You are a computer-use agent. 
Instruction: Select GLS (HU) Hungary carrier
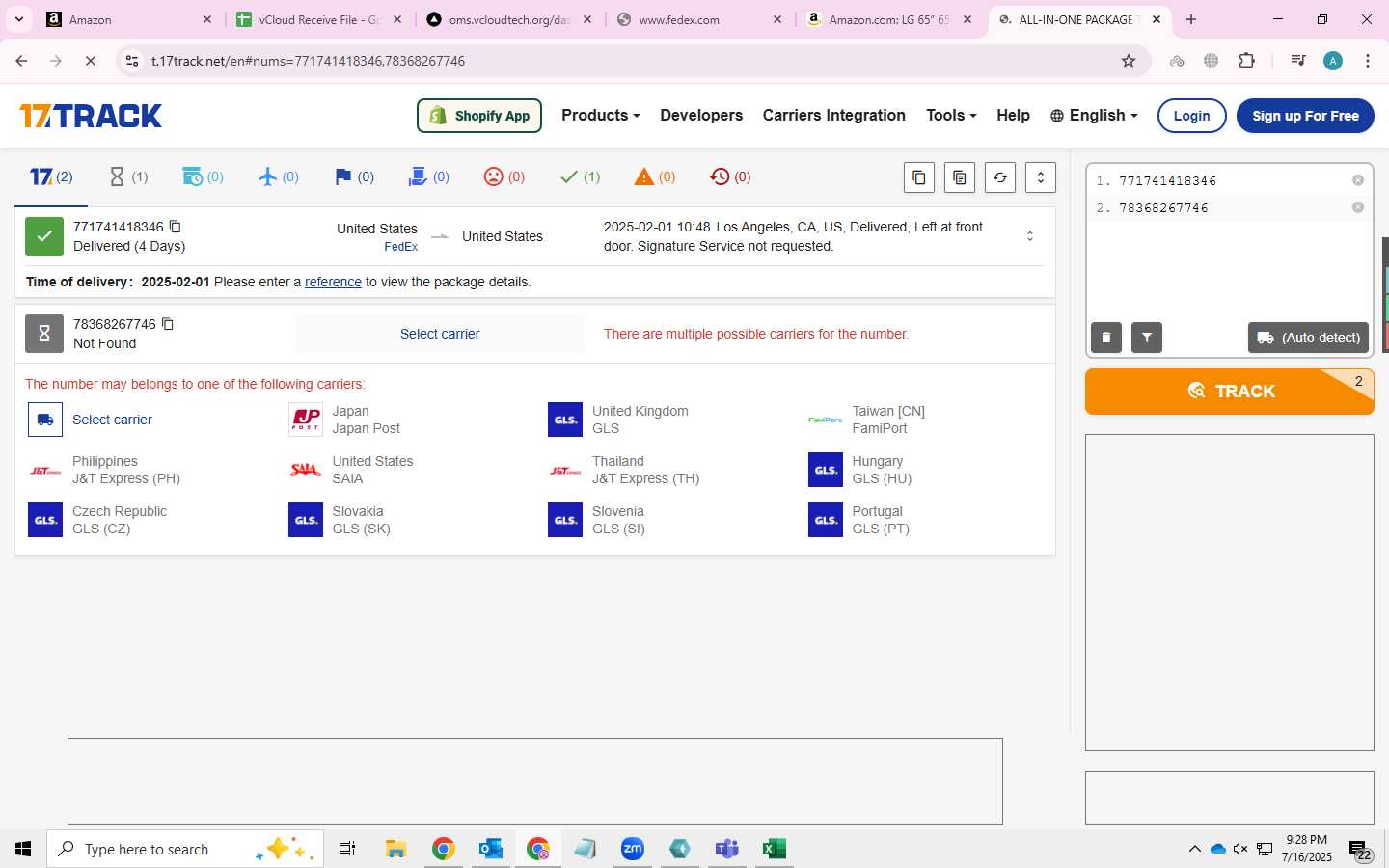pos(860,470)
